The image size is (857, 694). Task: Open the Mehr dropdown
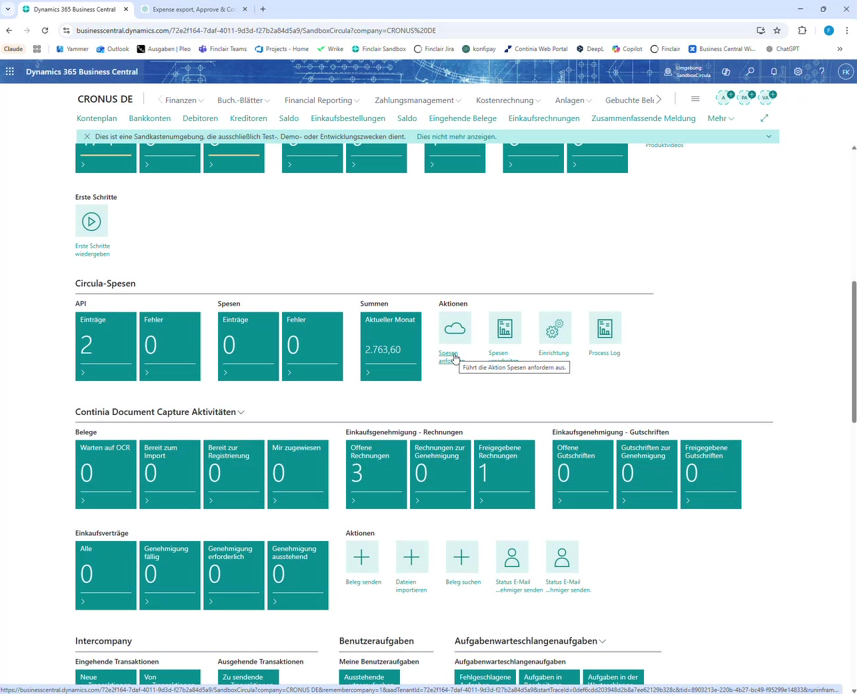(720, 119)
